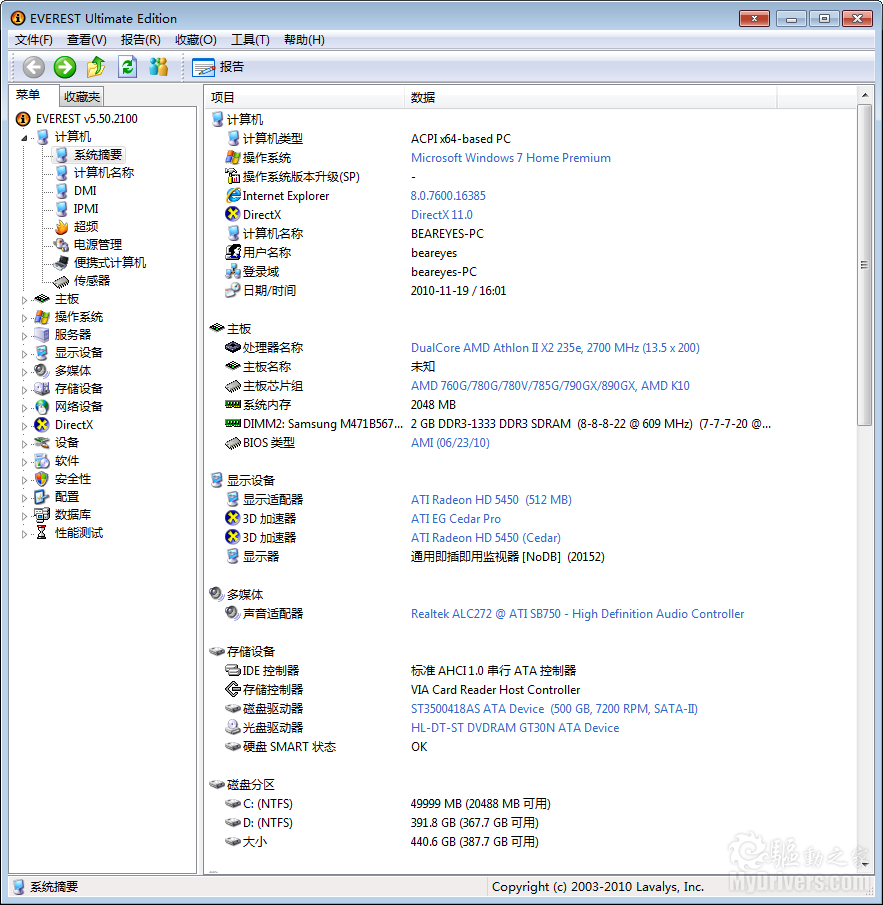Click the Refresh toolbar icon

[x=127, y=67]
